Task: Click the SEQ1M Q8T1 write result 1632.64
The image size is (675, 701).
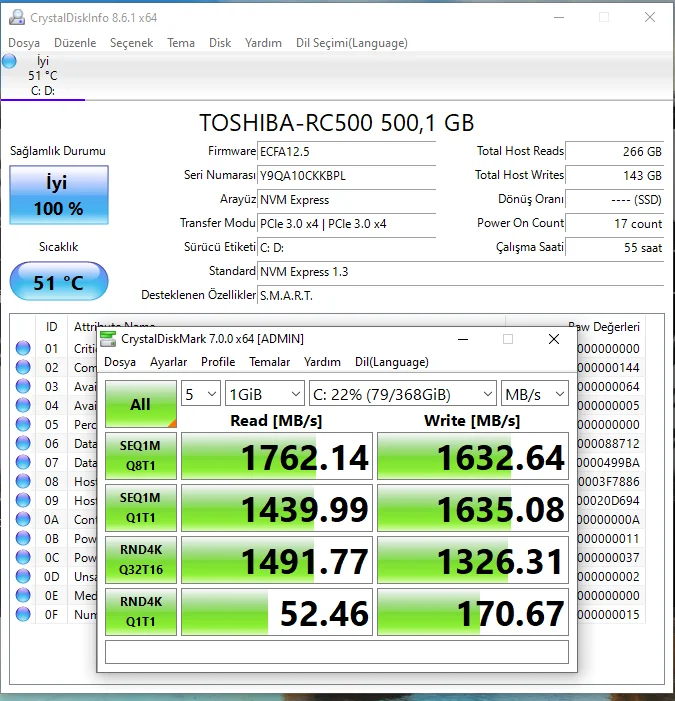Action: point(473,456)
